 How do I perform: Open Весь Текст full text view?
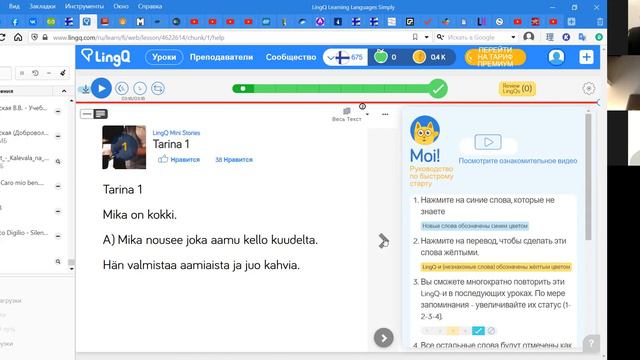point(347,115)
